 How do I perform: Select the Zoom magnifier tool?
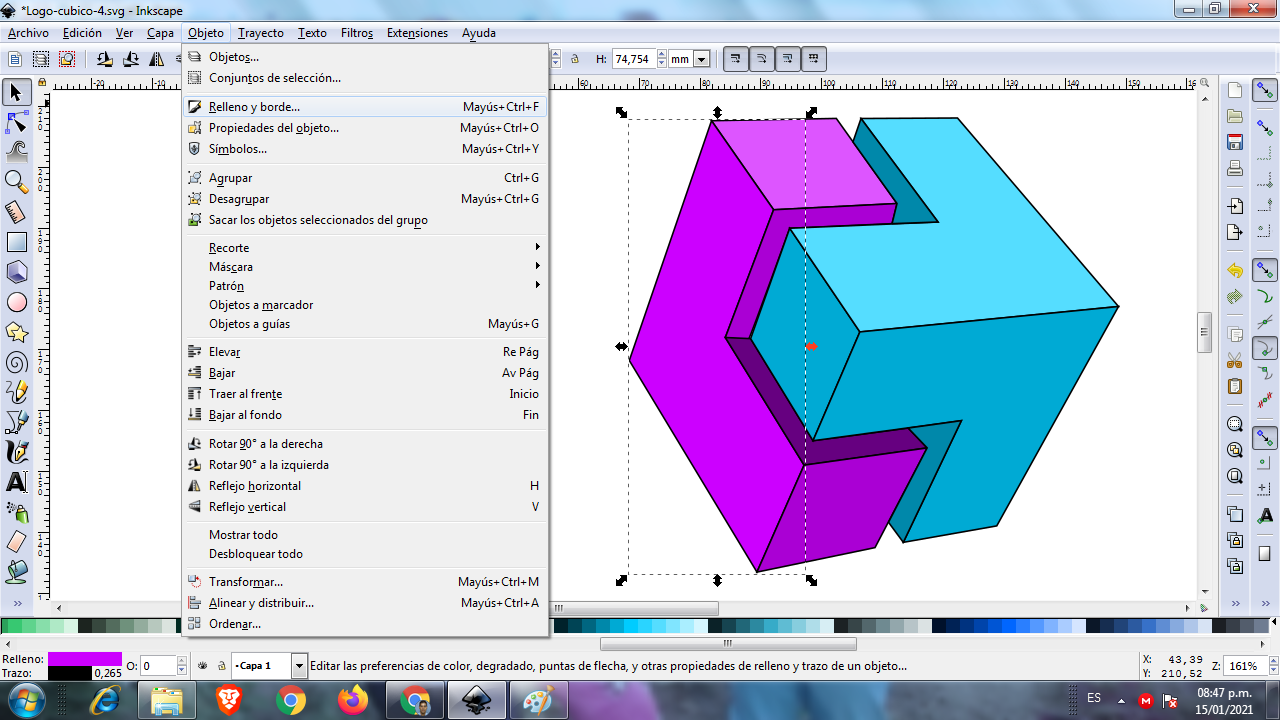pos(16,182)
